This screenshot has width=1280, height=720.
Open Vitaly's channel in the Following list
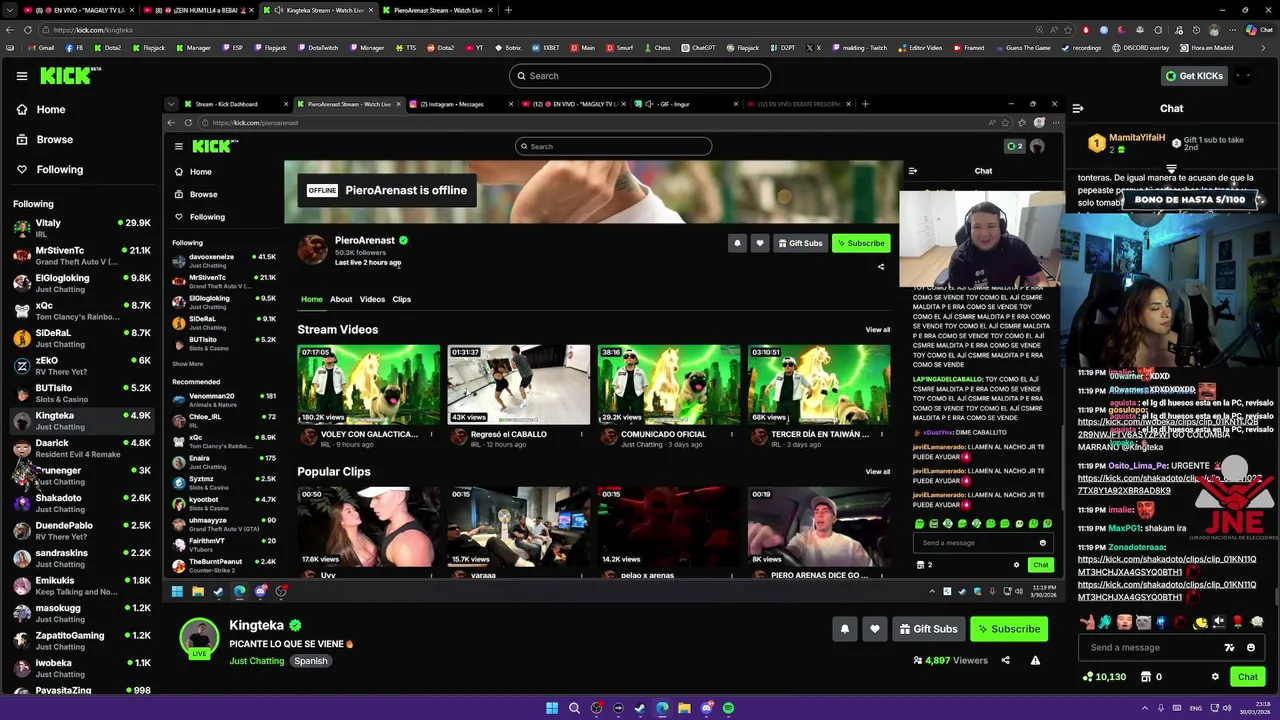click(x=82, y=228)
